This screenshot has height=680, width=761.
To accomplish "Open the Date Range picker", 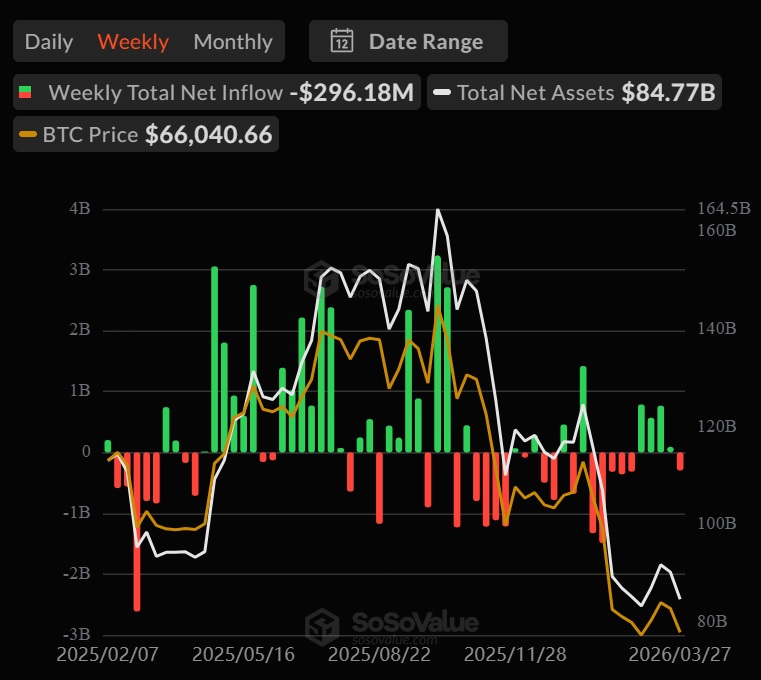I will (x=408, y=42).
